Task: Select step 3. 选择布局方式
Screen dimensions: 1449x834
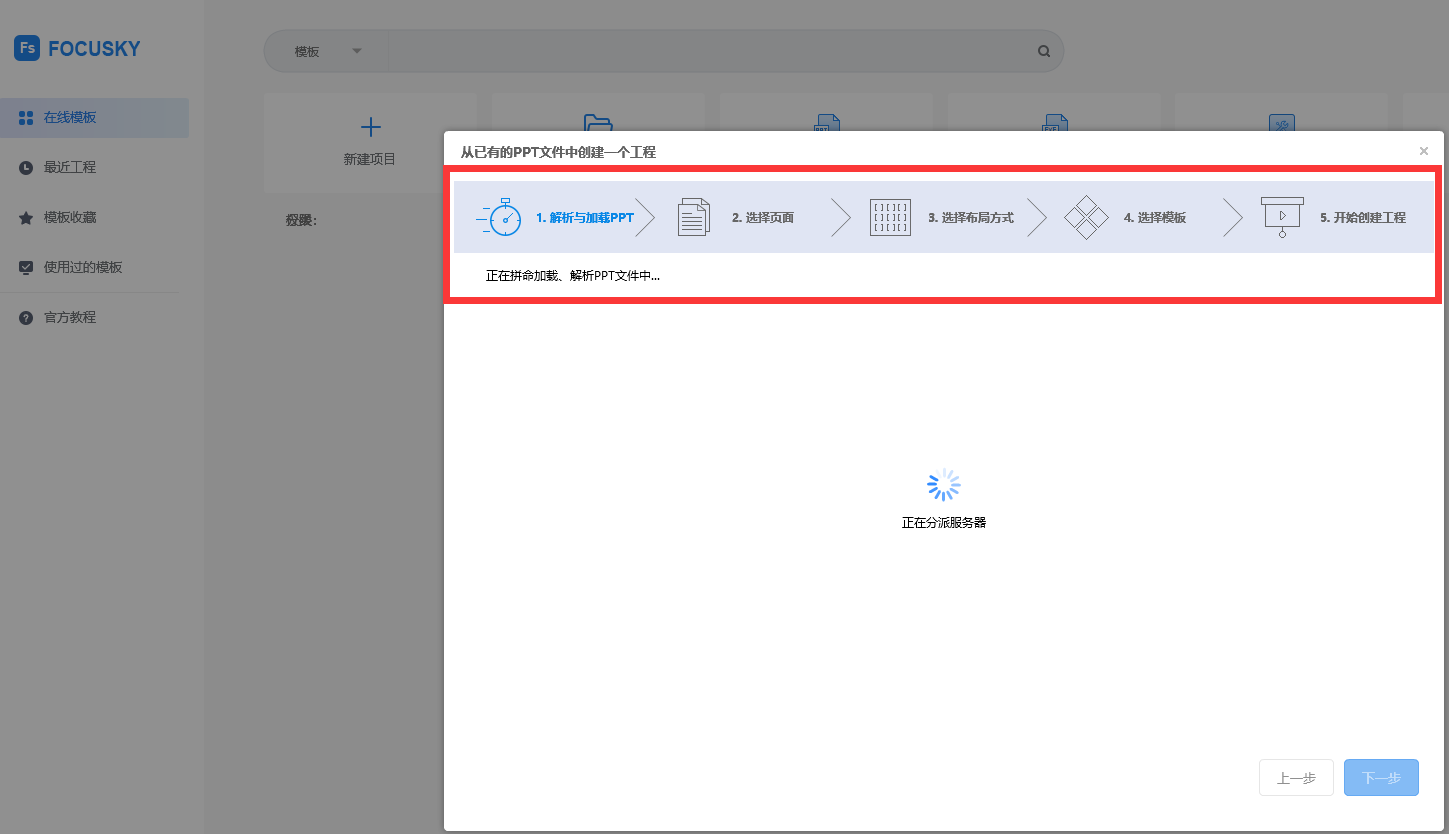Action: [x=971, y=217]
